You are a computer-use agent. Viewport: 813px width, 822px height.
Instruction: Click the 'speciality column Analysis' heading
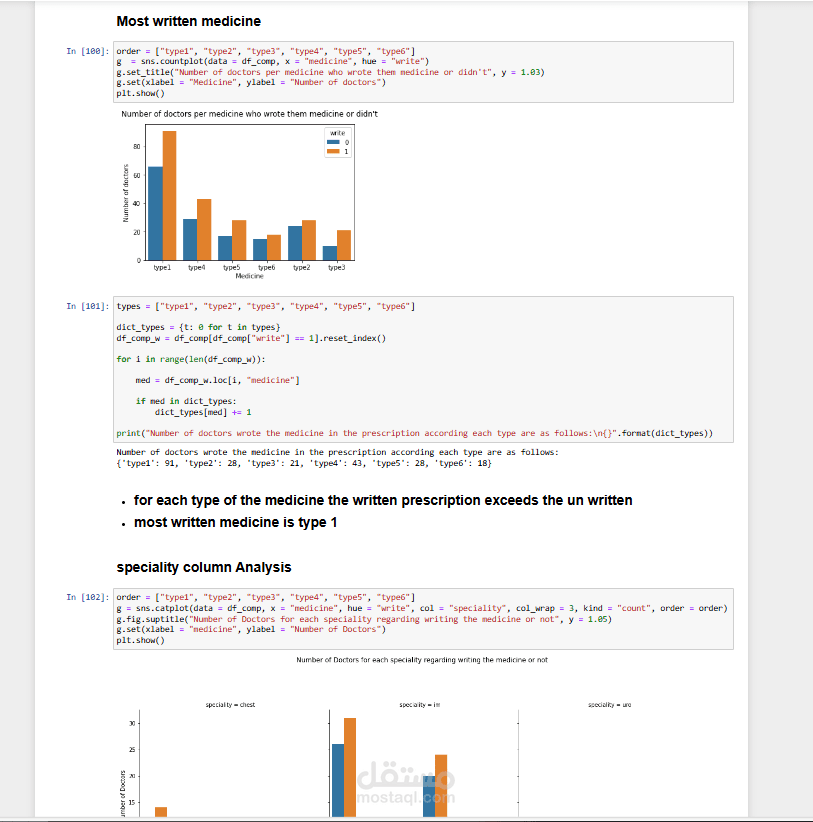pos(204,567)
